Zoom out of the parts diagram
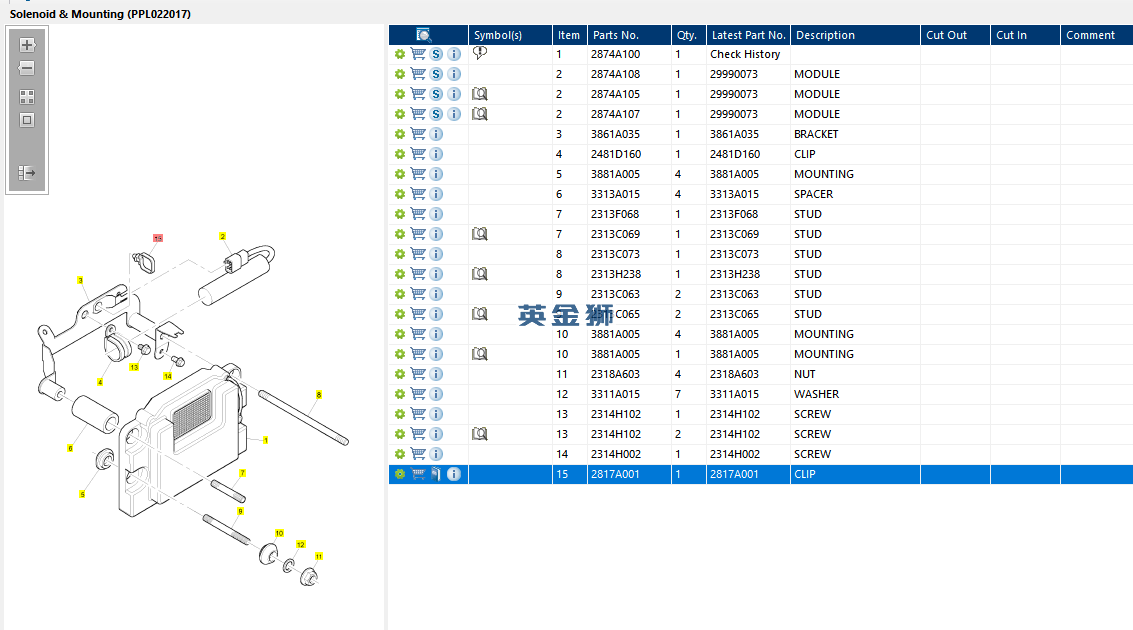The image size is (1133, 630). [27, 69]
